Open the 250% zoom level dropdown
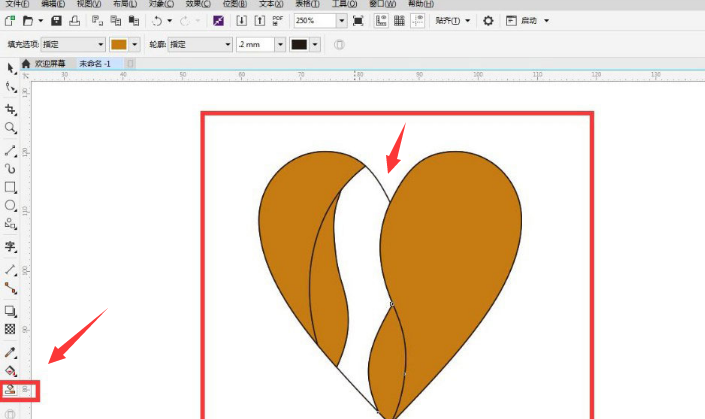 [x=342, y=20]
